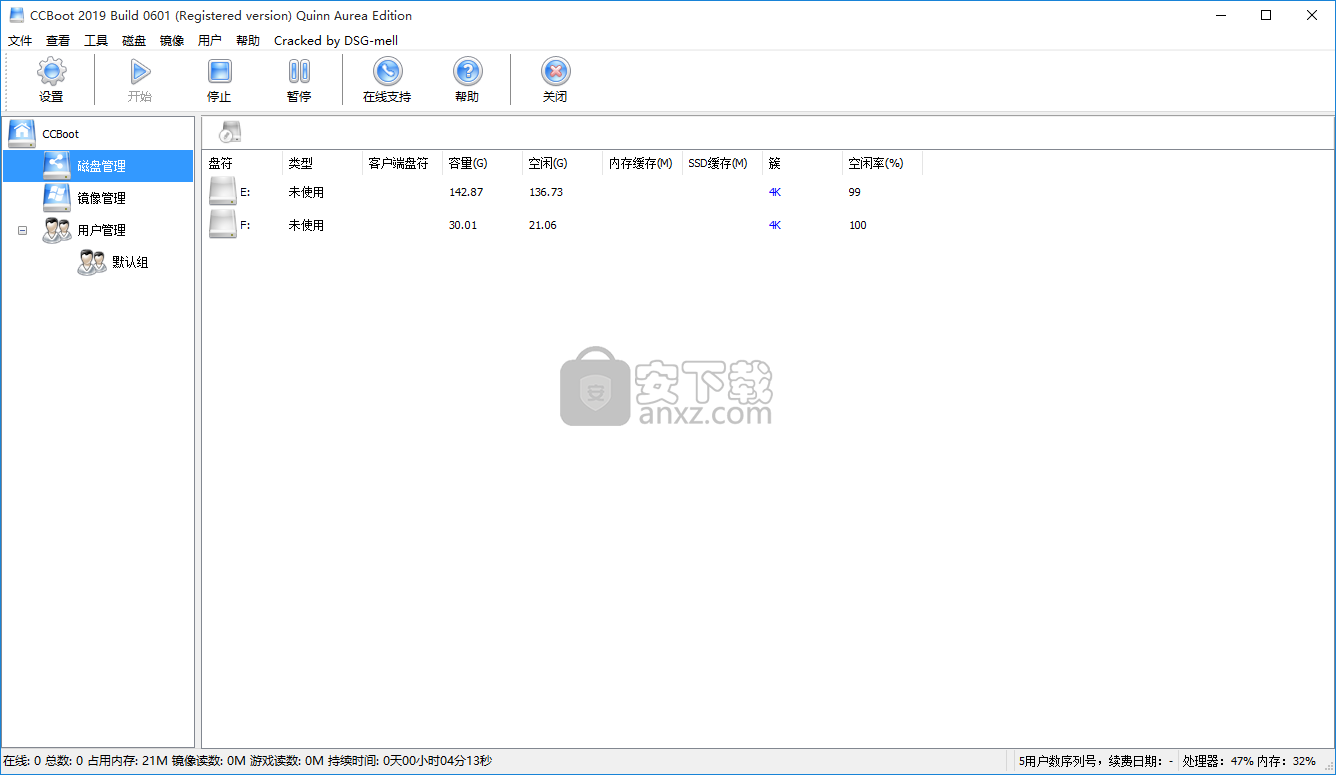Image resolution: width=1336 pixels, height=775 pixels.
Task: Click free rate value 100
Action: pos(858,225)
